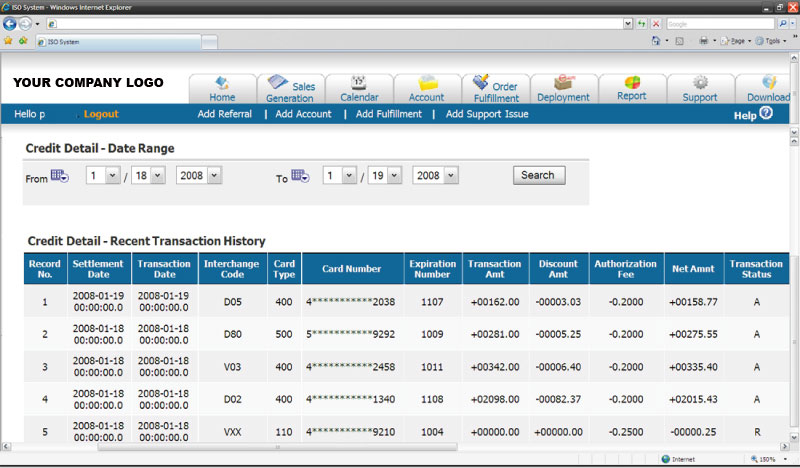
Task: Click inside the browser address bar
Action: point(335,23)
